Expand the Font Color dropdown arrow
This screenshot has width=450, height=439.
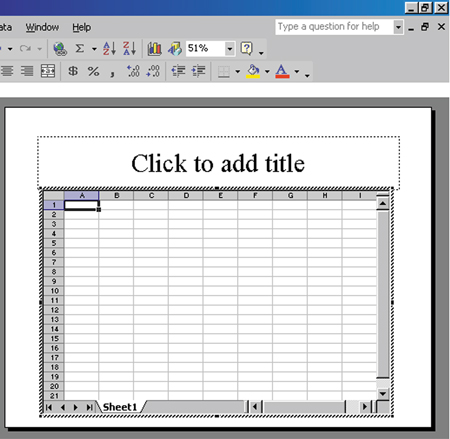click(297, 71)
